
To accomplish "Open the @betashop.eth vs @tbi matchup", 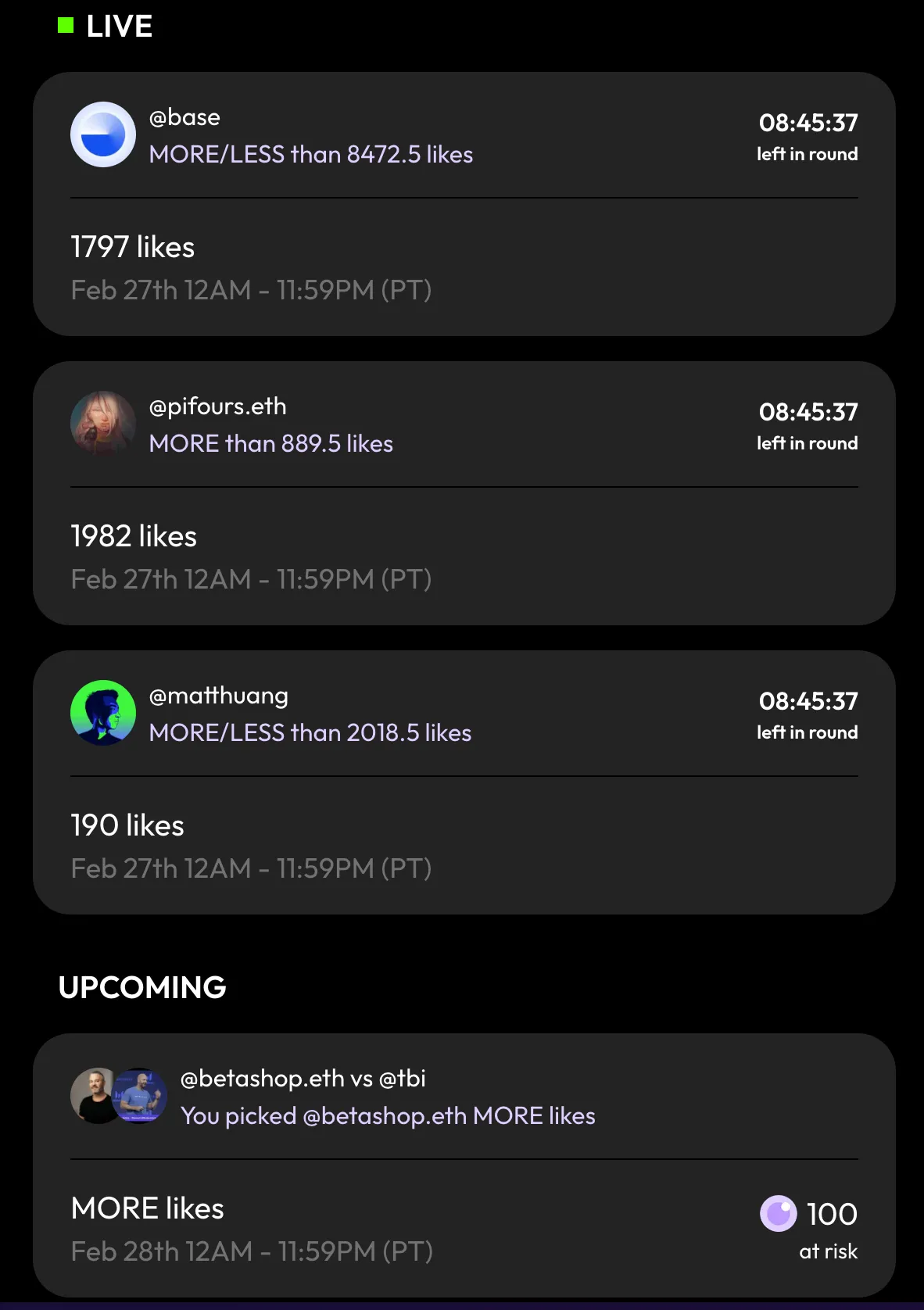I will [303, 1079].
